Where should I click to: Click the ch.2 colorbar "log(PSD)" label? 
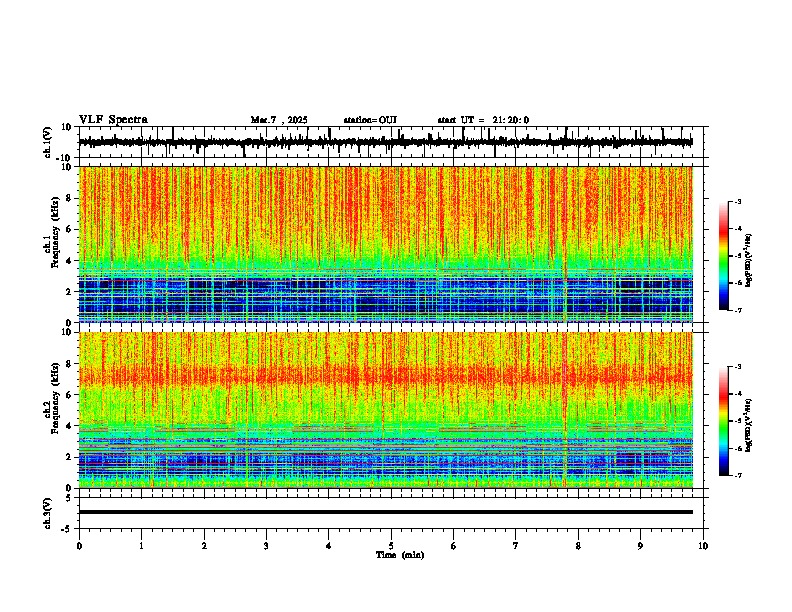(x=749, y=425)
